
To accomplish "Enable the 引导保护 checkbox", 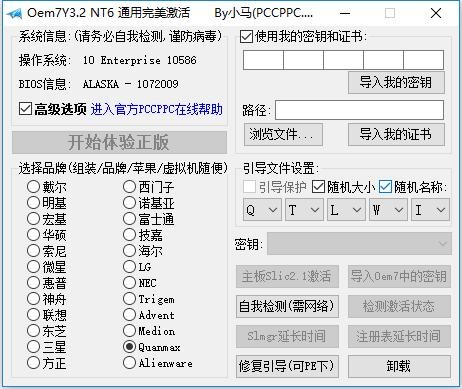I will tap(249, 187).
